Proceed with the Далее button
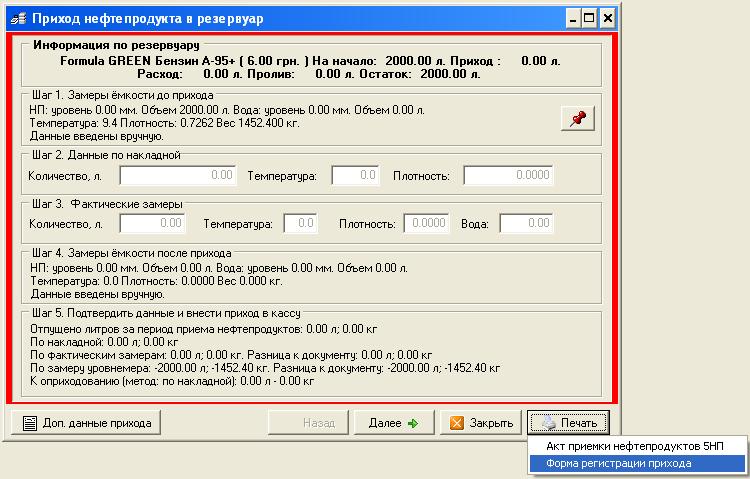The height and width of the screenshot is (479, 750). coord(394,423)
